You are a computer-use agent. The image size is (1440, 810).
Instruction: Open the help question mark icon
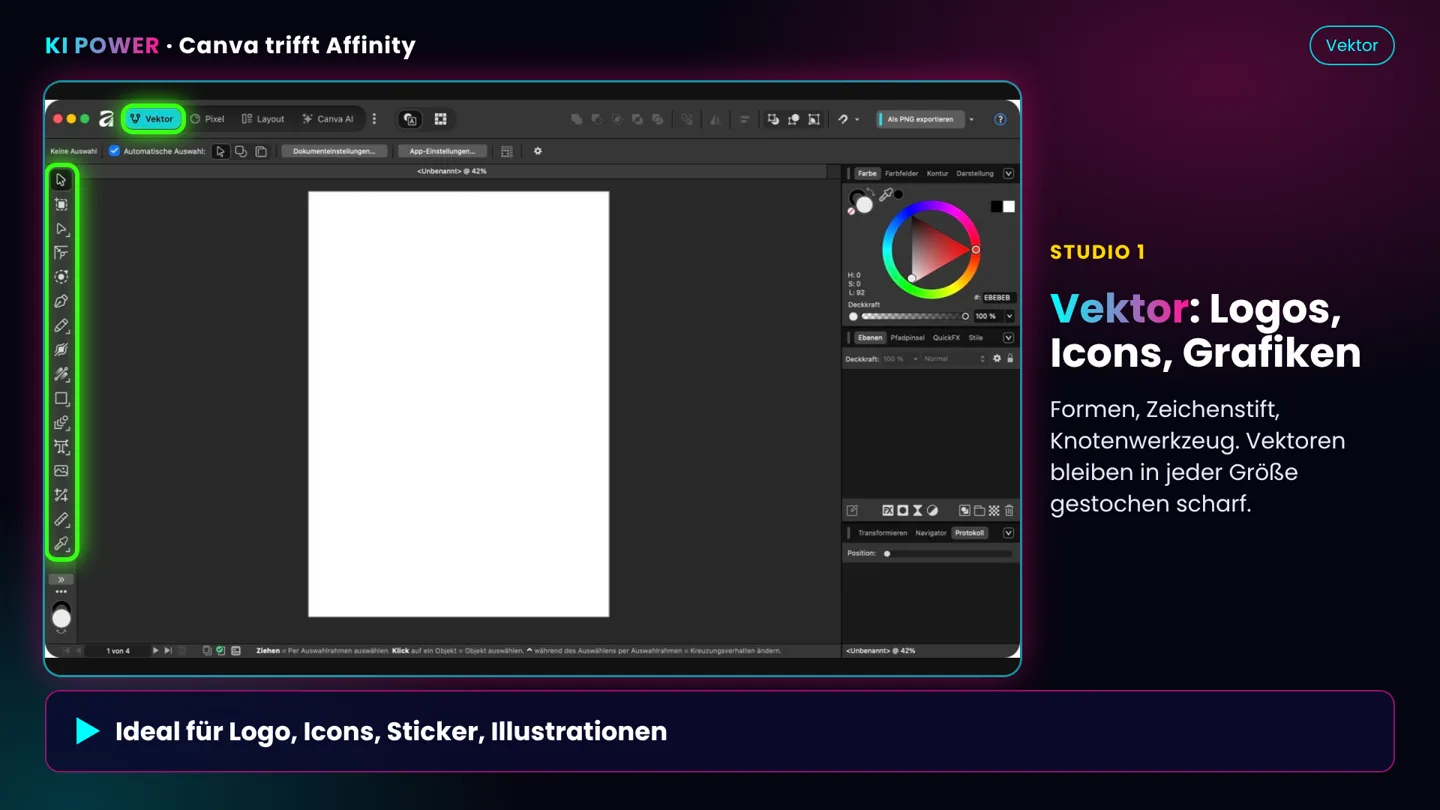tap(1000, 119)
